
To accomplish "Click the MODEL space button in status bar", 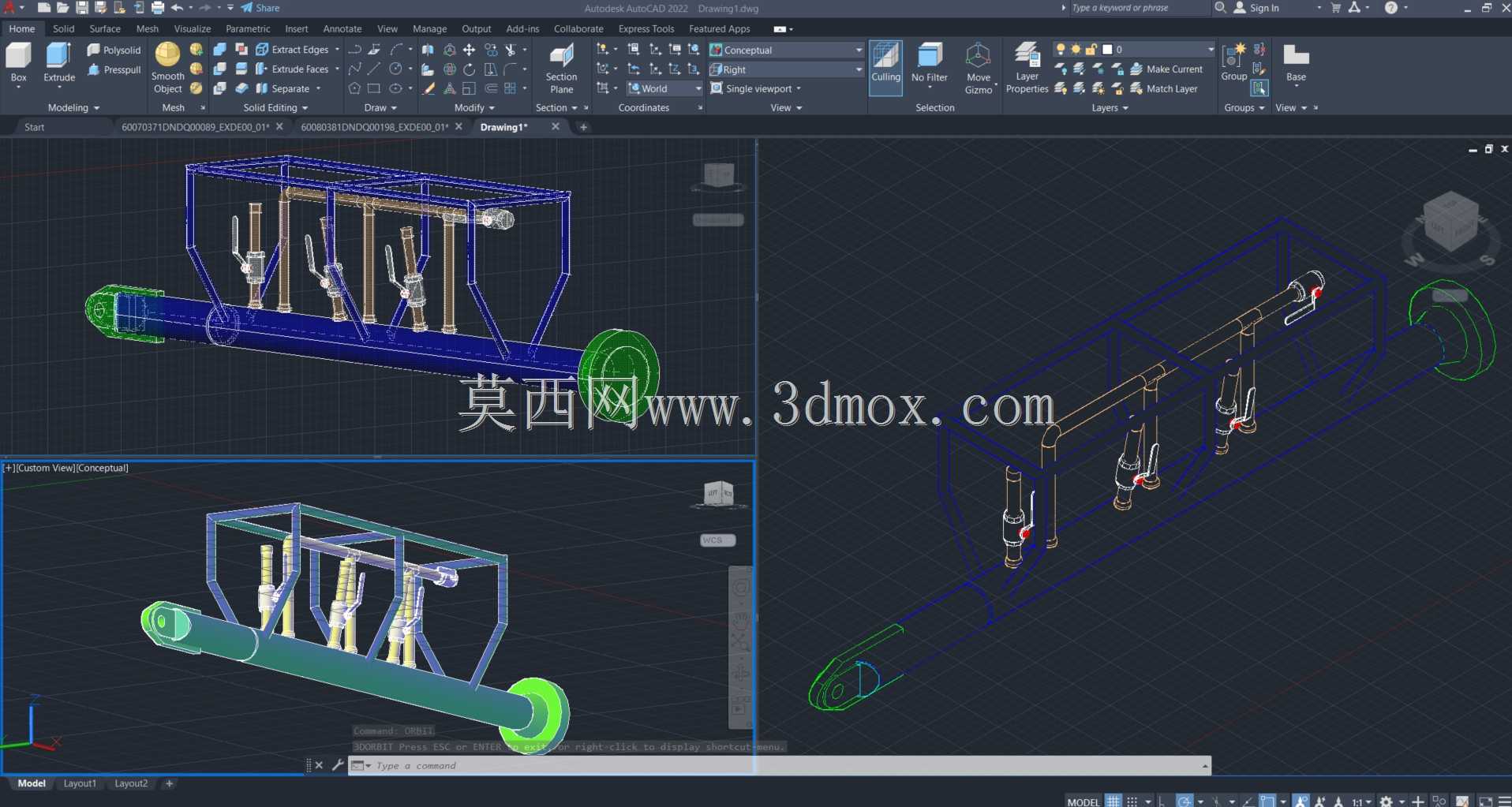I will 1083,801.
